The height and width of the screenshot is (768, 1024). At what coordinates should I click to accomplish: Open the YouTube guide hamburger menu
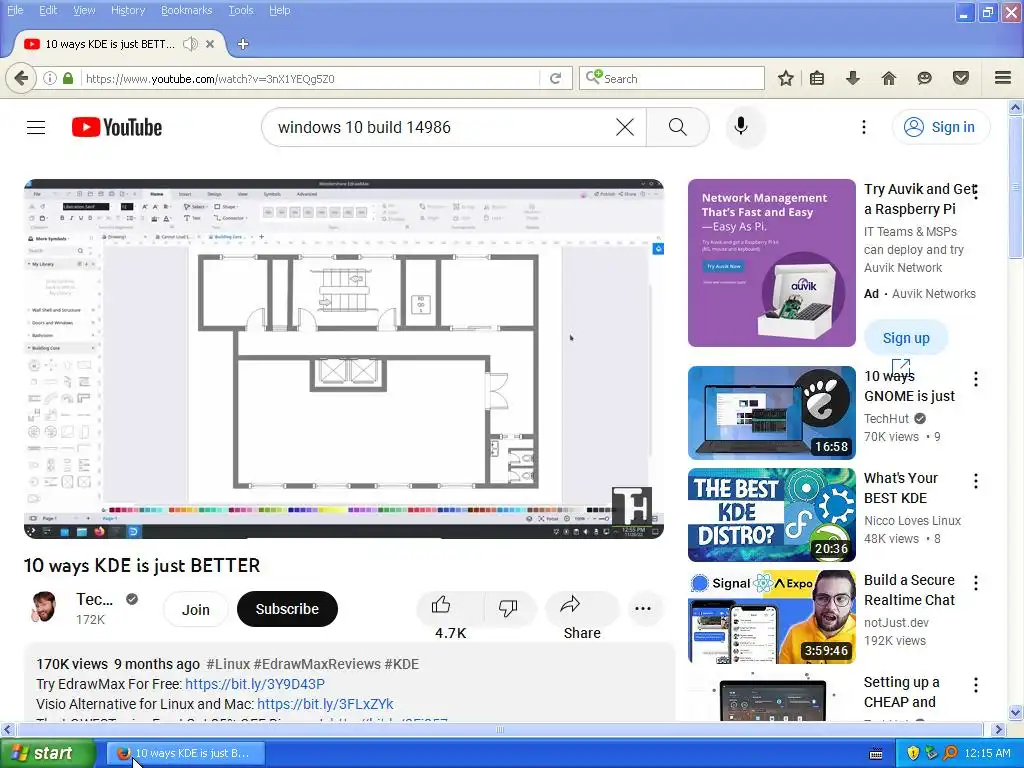coord(36,127)
